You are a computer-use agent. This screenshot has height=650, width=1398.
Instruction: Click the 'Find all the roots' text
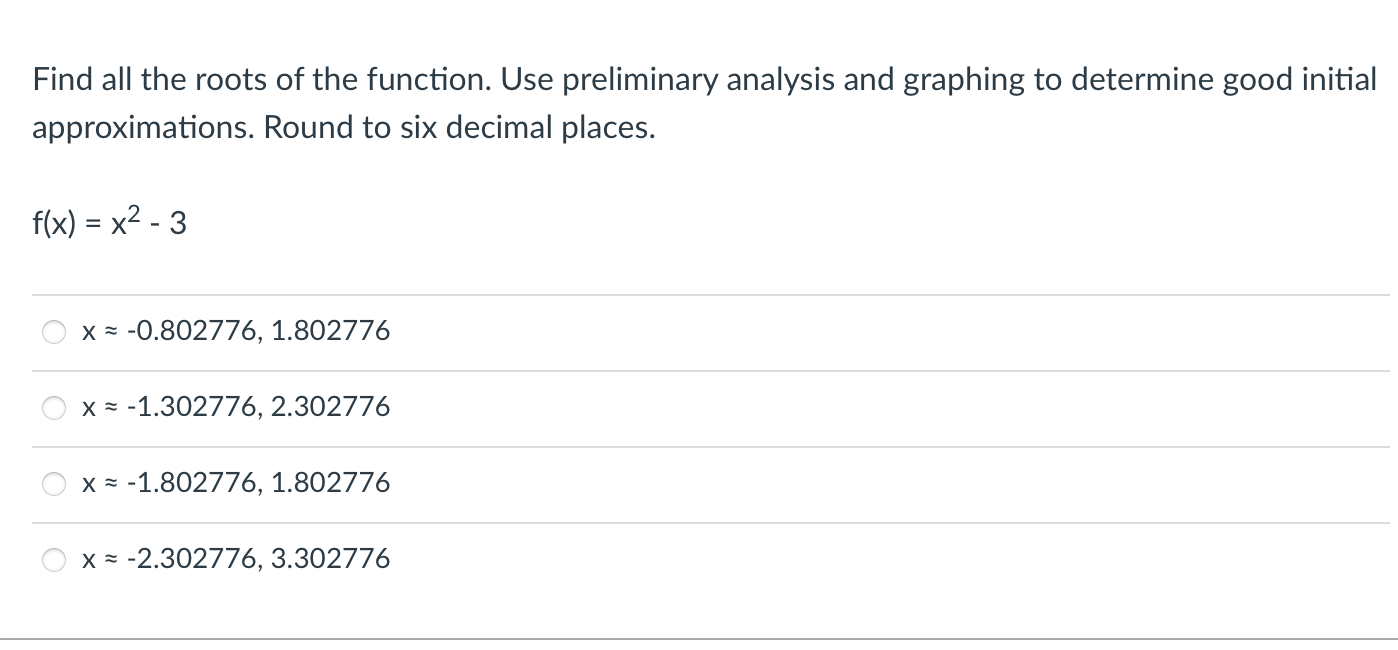(x=151, y=79)
